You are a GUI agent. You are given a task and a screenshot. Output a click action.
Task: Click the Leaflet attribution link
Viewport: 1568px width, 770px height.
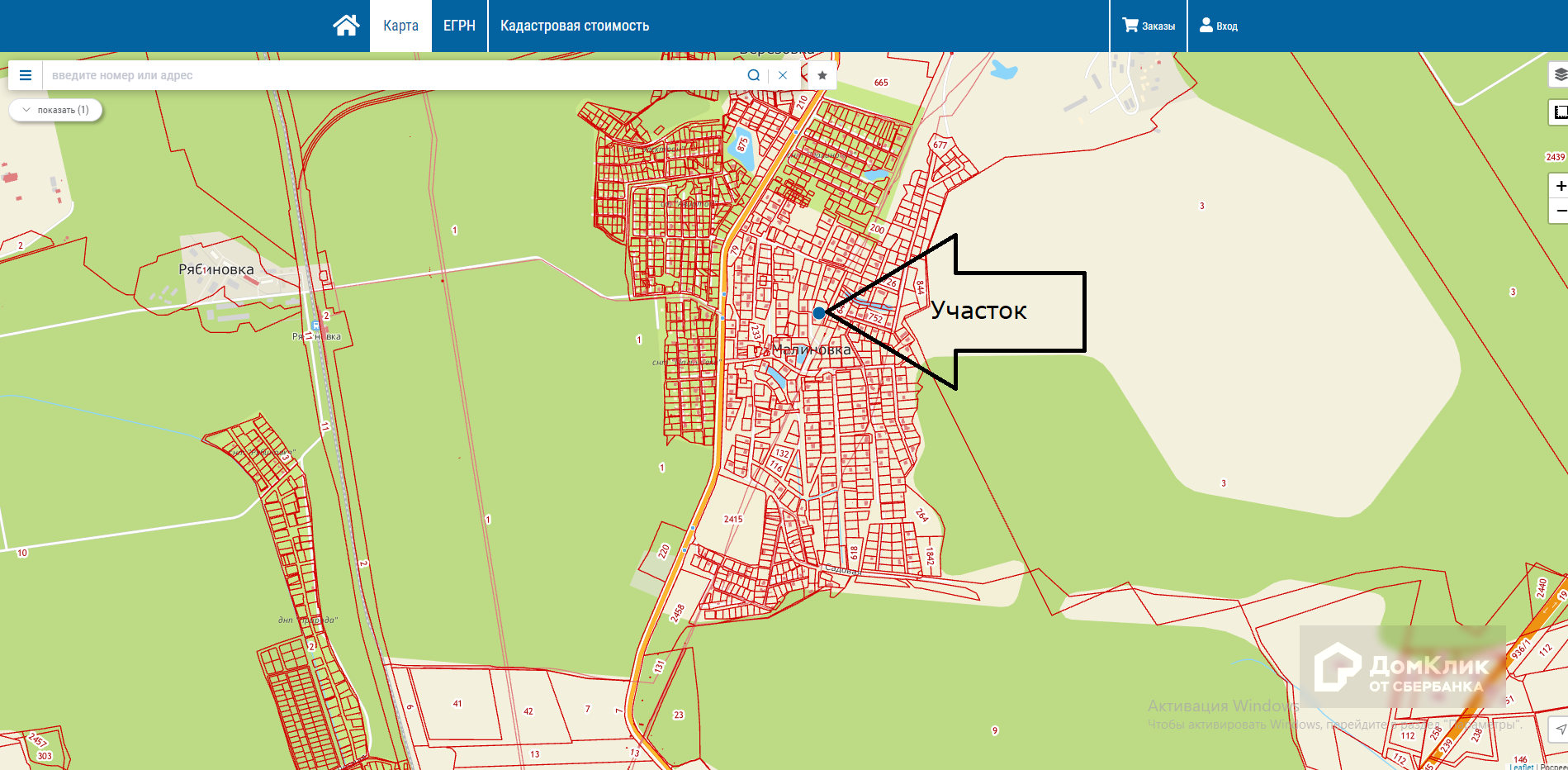[1521, 766]
